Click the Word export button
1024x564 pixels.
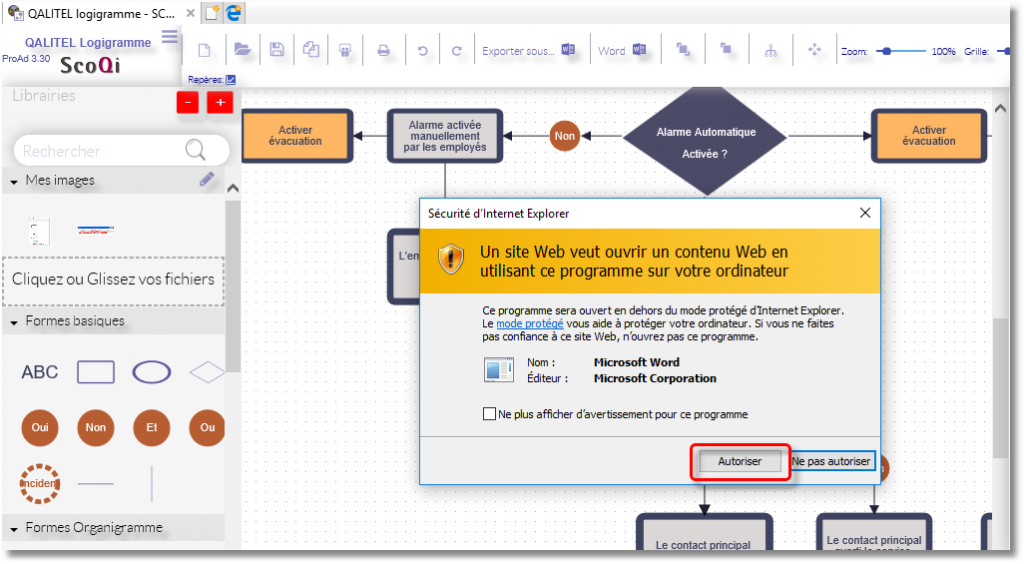[x=622, y=50]
